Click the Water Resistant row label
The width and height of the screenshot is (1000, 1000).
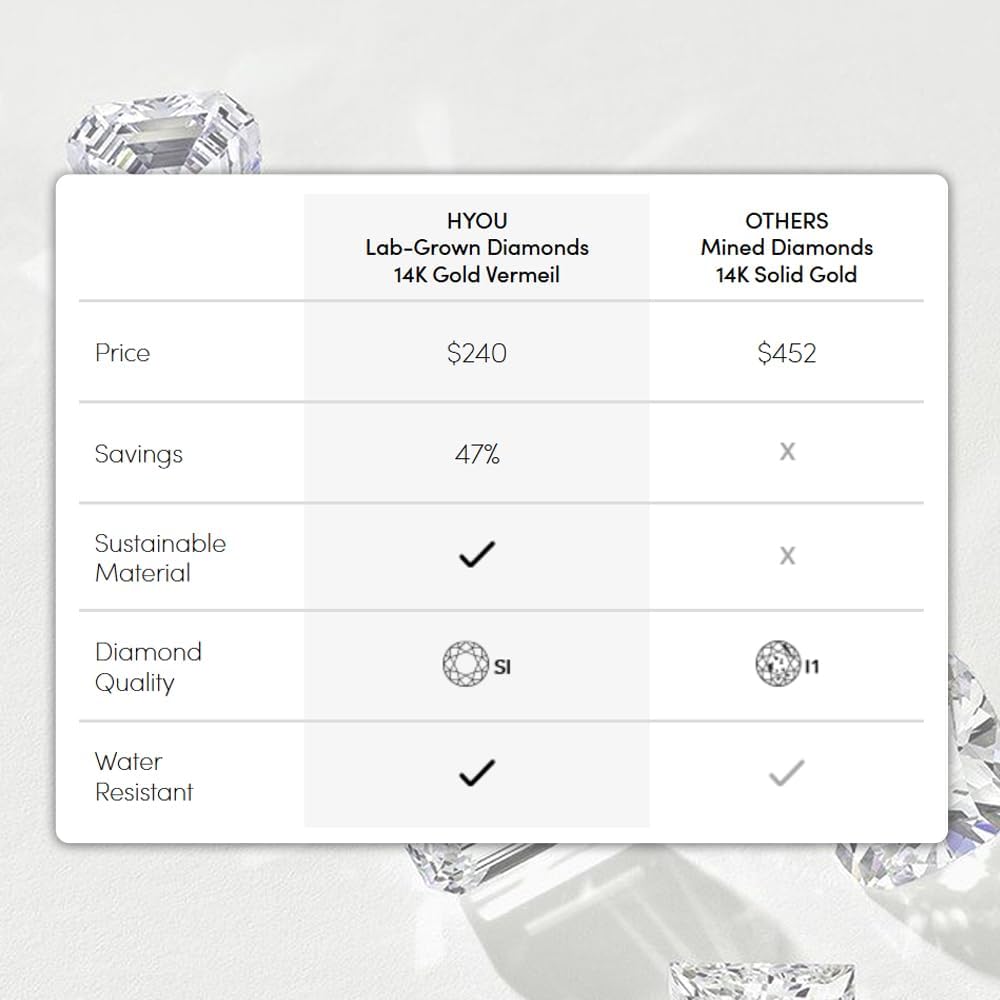tap(143, 777)
